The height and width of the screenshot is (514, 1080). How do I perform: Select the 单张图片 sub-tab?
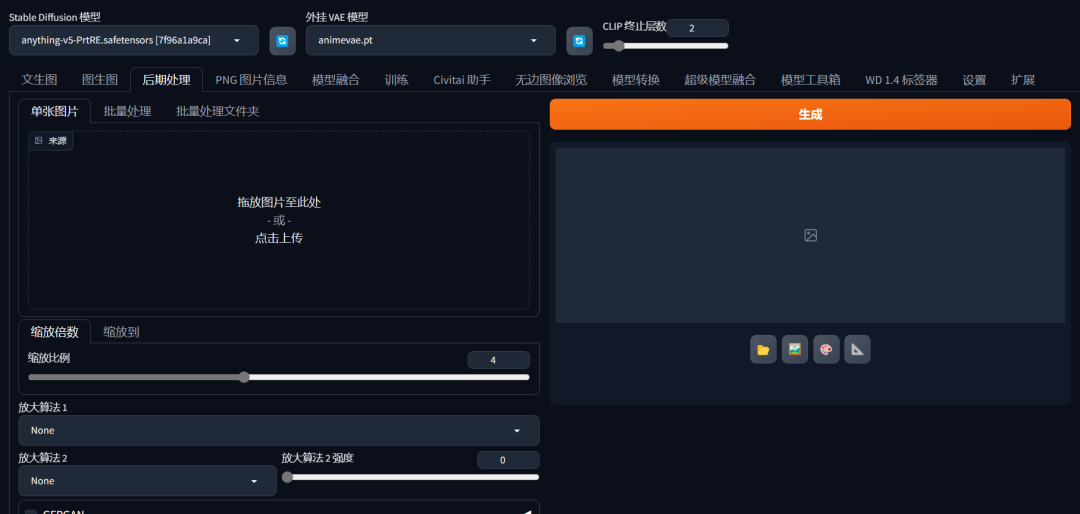click(x=54, y=111)
